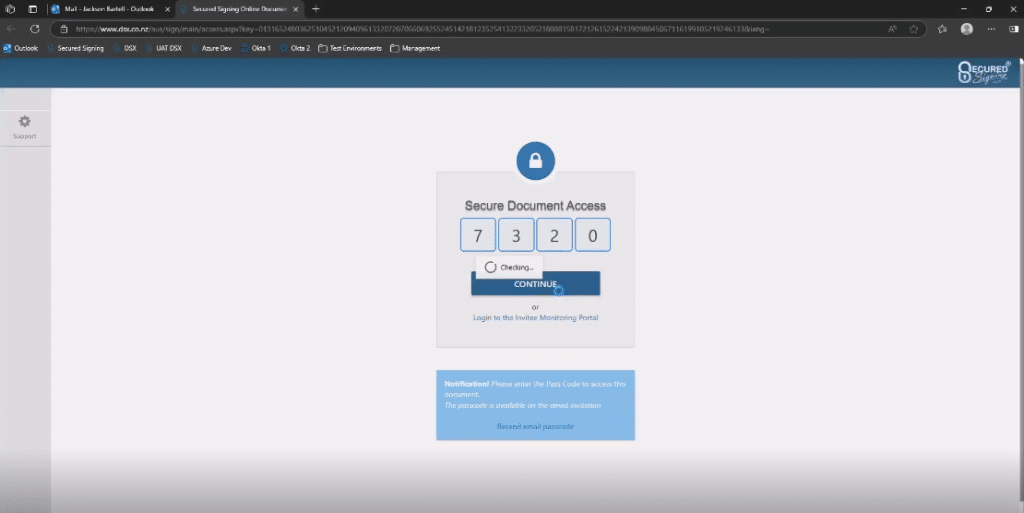The width and height of the screenshot is (1024, 513).
Task: Click Login to the Invitee Monitoring Portal
Action: point(535,317)
